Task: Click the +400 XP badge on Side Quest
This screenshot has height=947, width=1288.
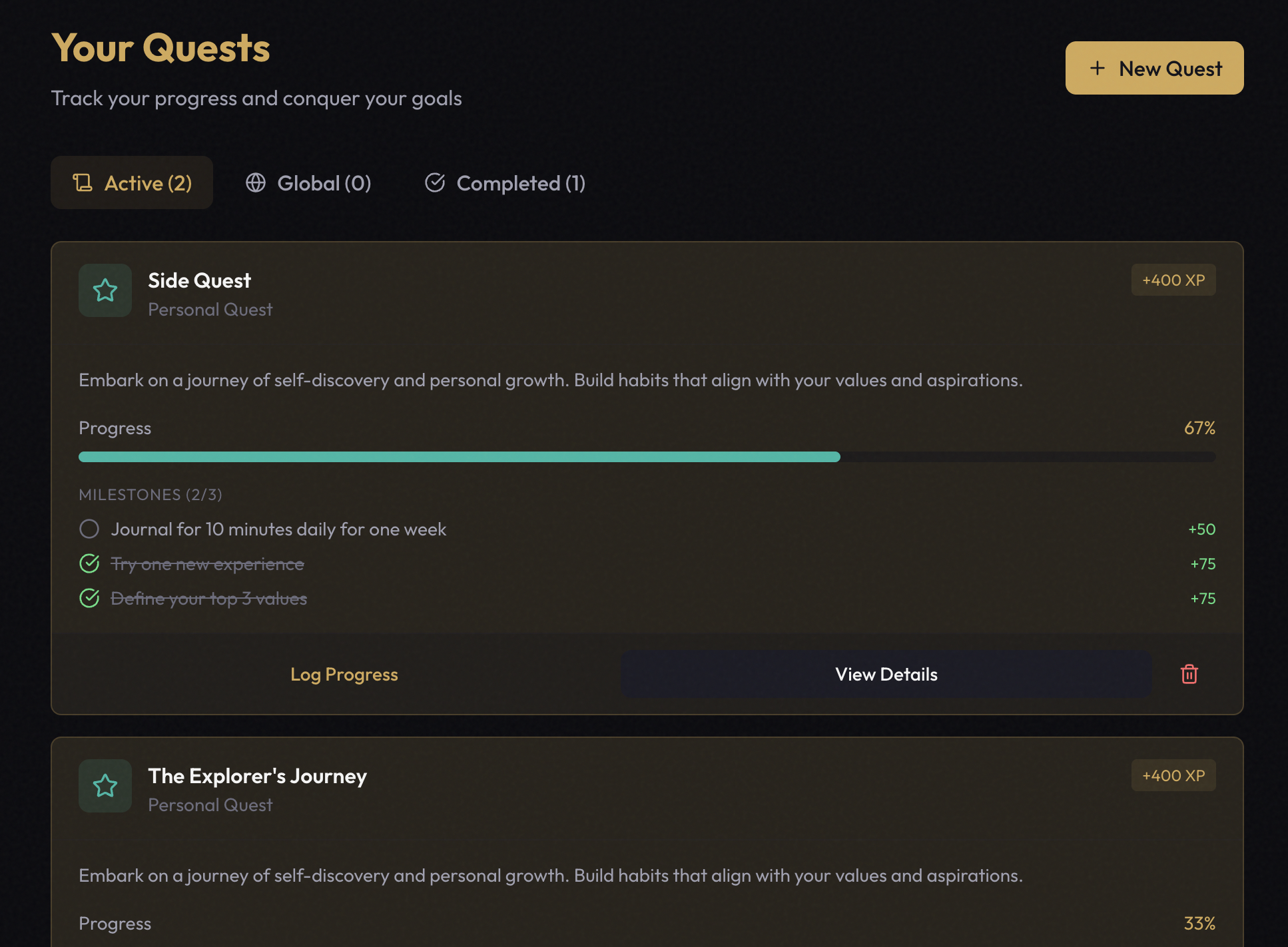Action: point(1173,280)
